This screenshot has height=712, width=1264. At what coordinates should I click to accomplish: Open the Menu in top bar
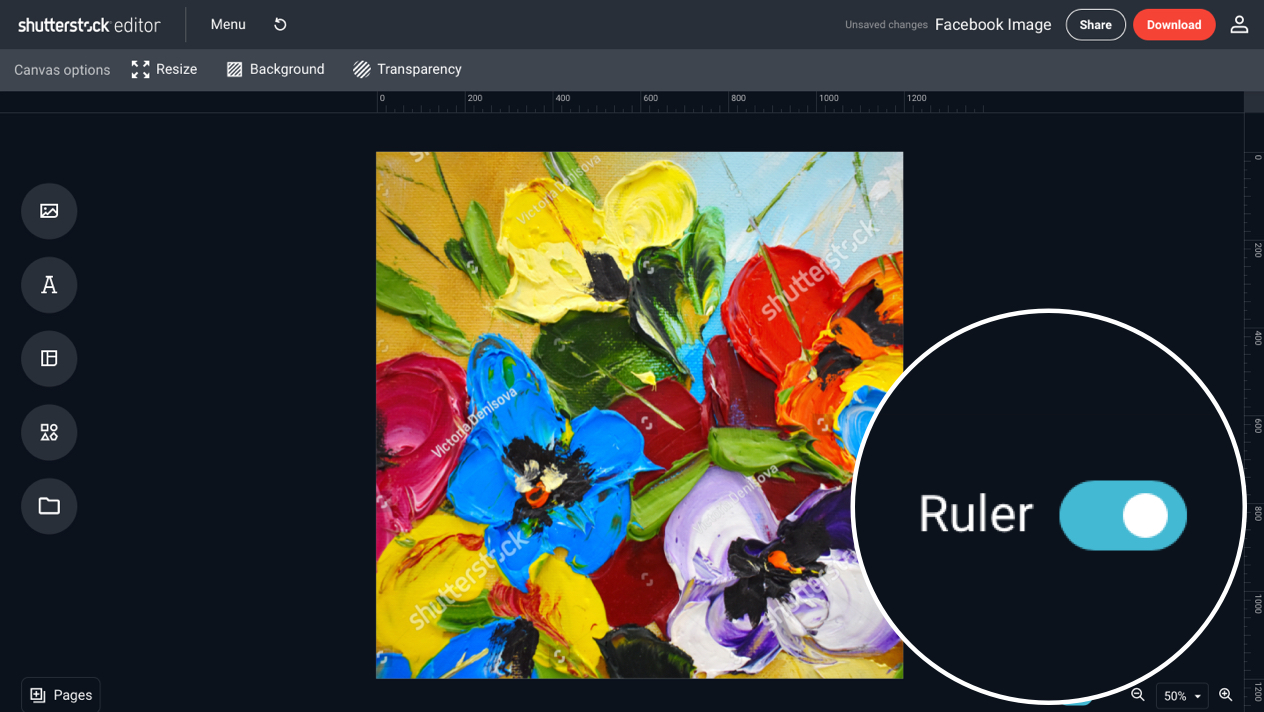tap(228, 24)
